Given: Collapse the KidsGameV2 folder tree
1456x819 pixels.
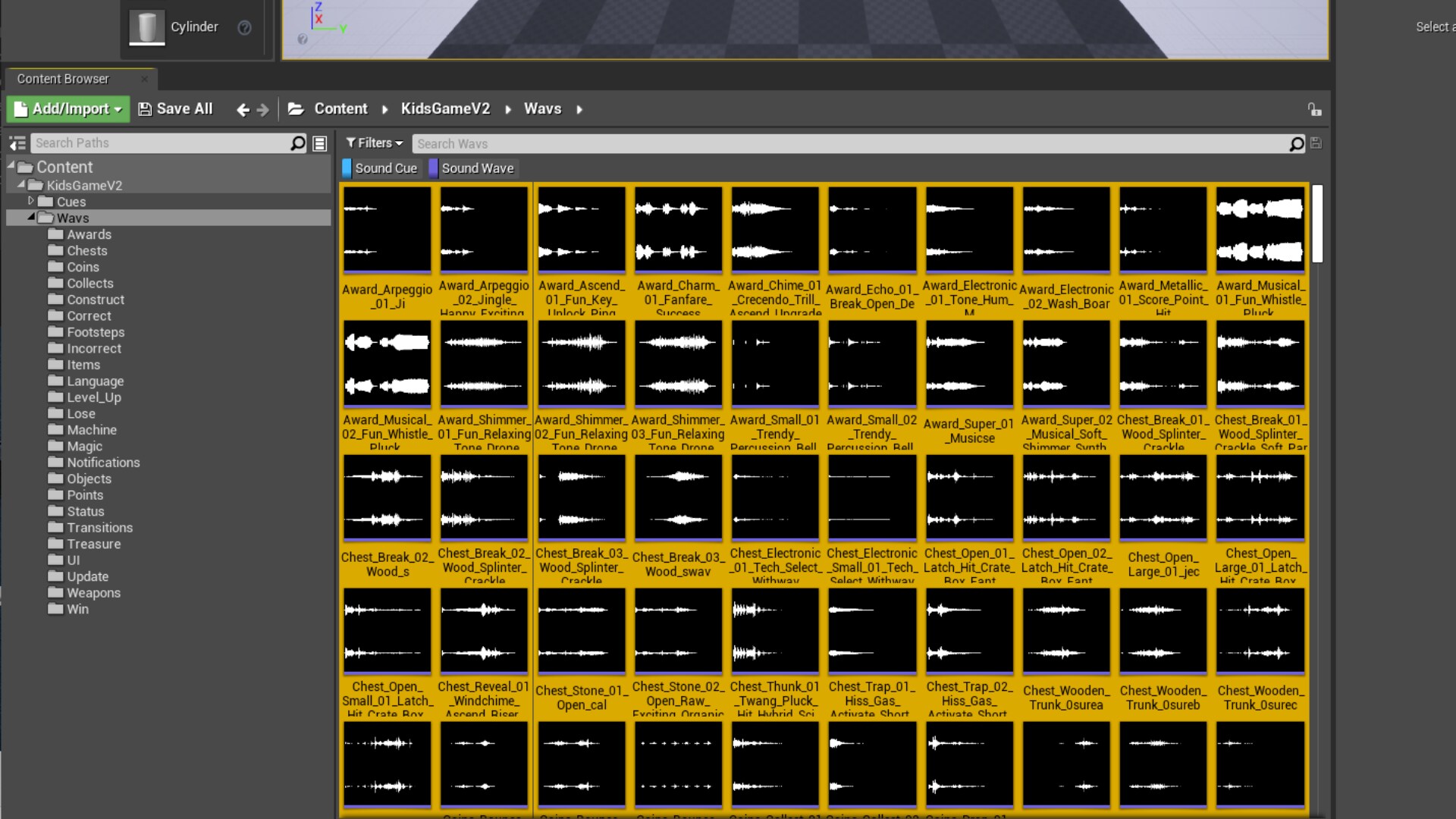Looking at the screenshot, I should [x=21, y=184].
